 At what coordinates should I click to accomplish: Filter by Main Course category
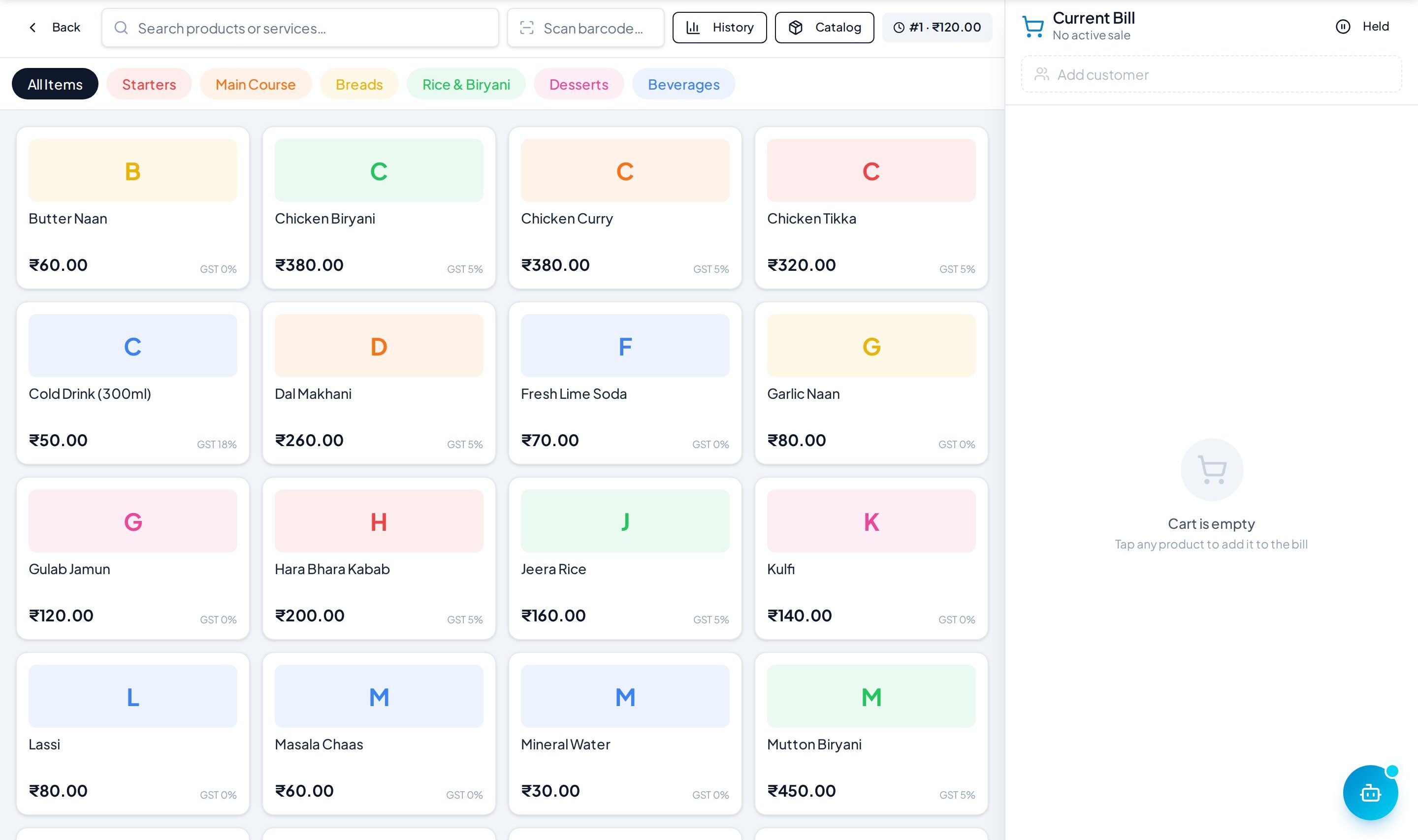click(256, 84)
